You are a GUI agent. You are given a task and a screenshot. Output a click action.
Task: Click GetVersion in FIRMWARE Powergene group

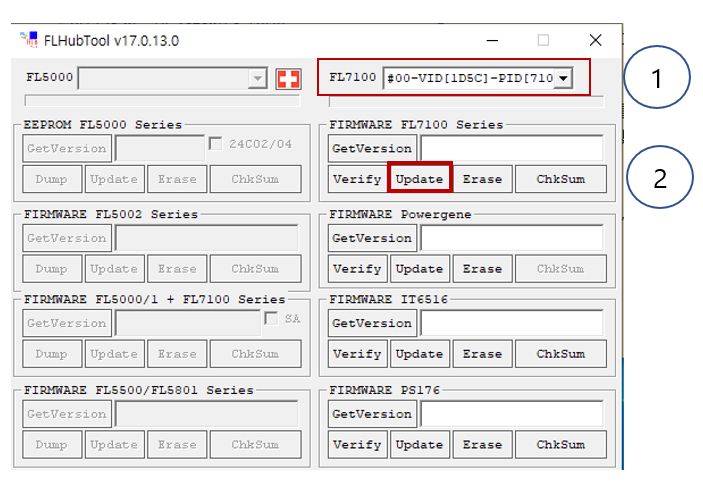372,238
